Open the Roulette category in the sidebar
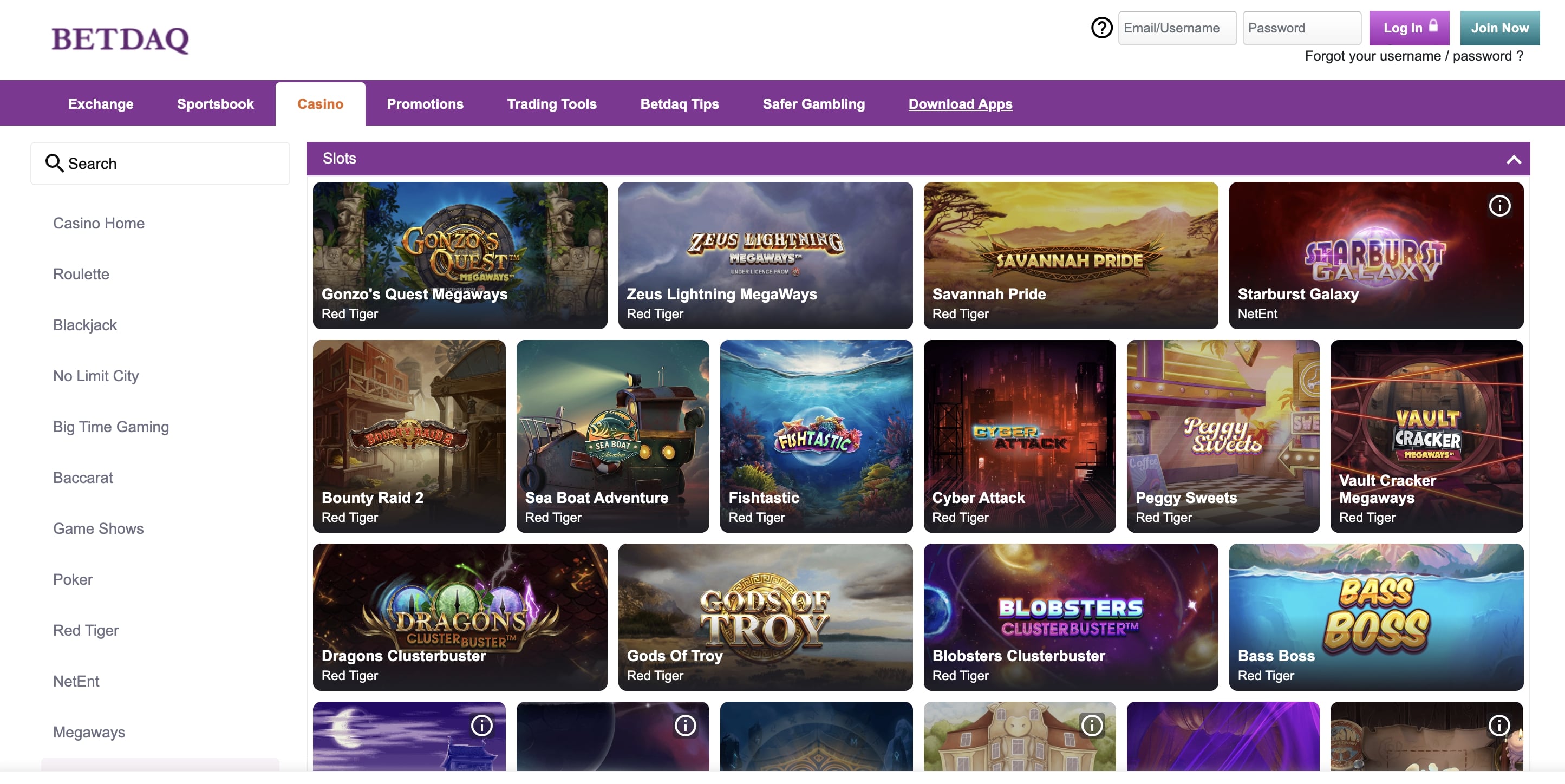Screen dimensions: 1565x784 click(x=81, y=274)
